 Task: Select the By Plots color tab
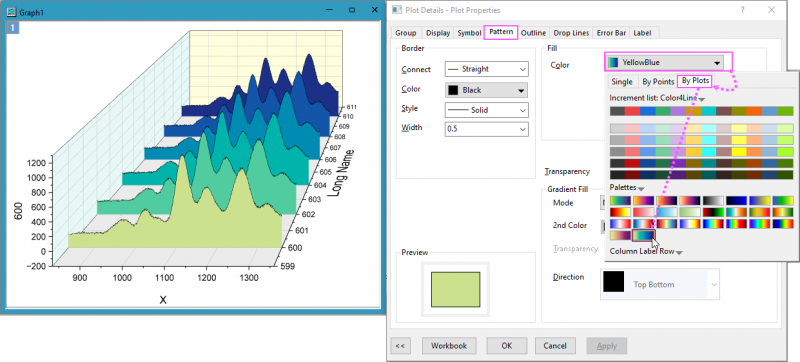[695, 81]
